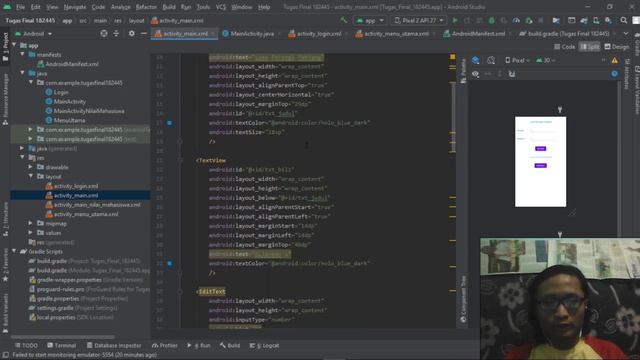640x360 pixels.
Task: Click the green Run app button
Action: click(455, 20)
